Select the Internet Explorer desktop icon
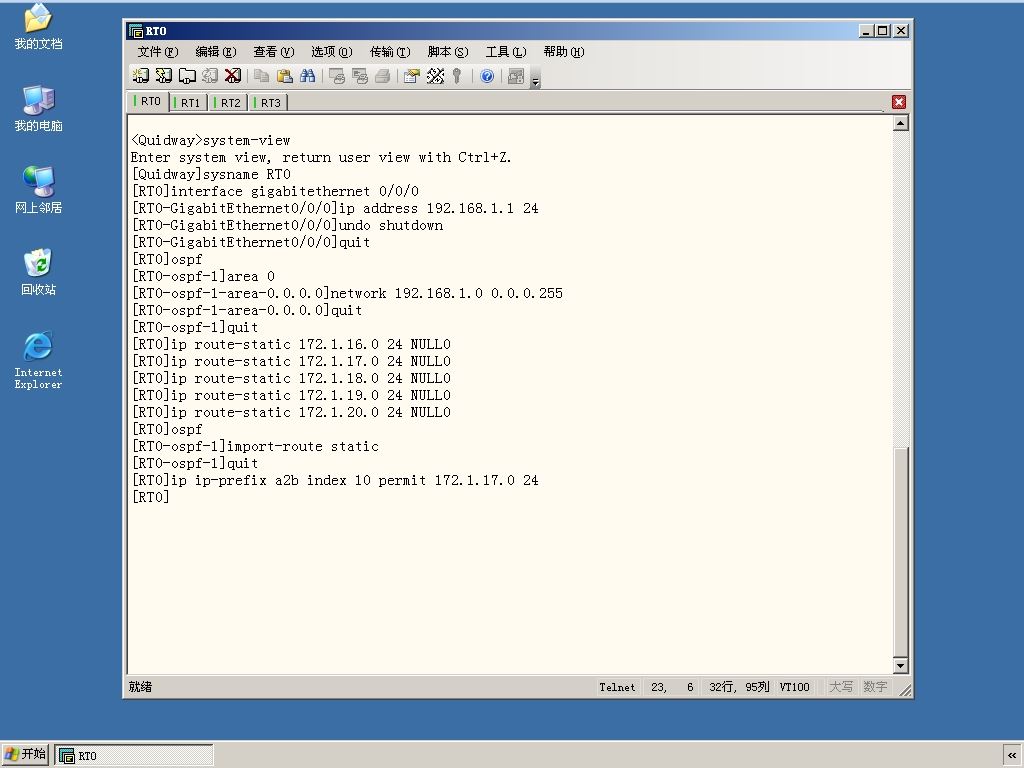 (x=39, y=360)
